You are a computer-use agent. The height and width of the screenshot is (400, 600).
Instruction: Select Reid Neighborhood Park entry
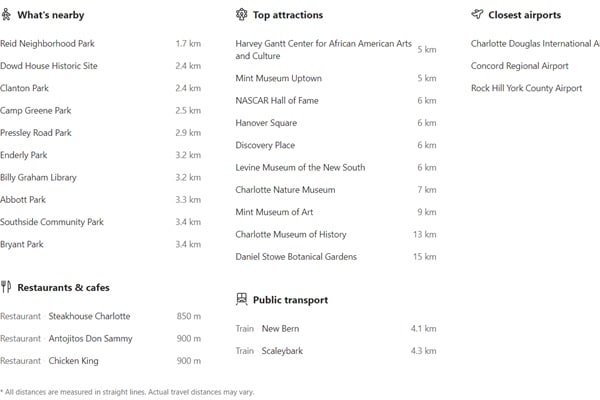[47, 44]
